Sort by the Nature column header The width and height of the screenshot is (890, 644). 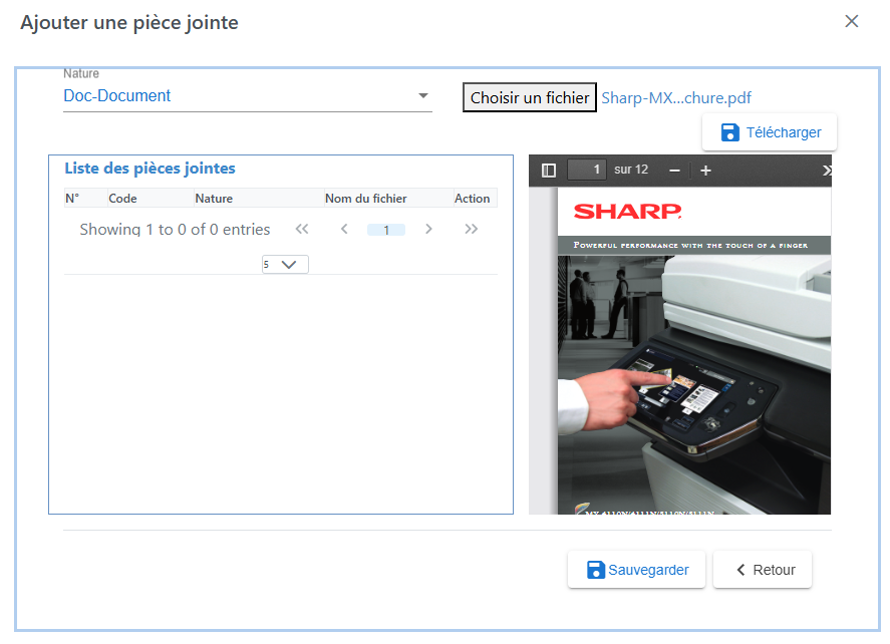[258, 198]
